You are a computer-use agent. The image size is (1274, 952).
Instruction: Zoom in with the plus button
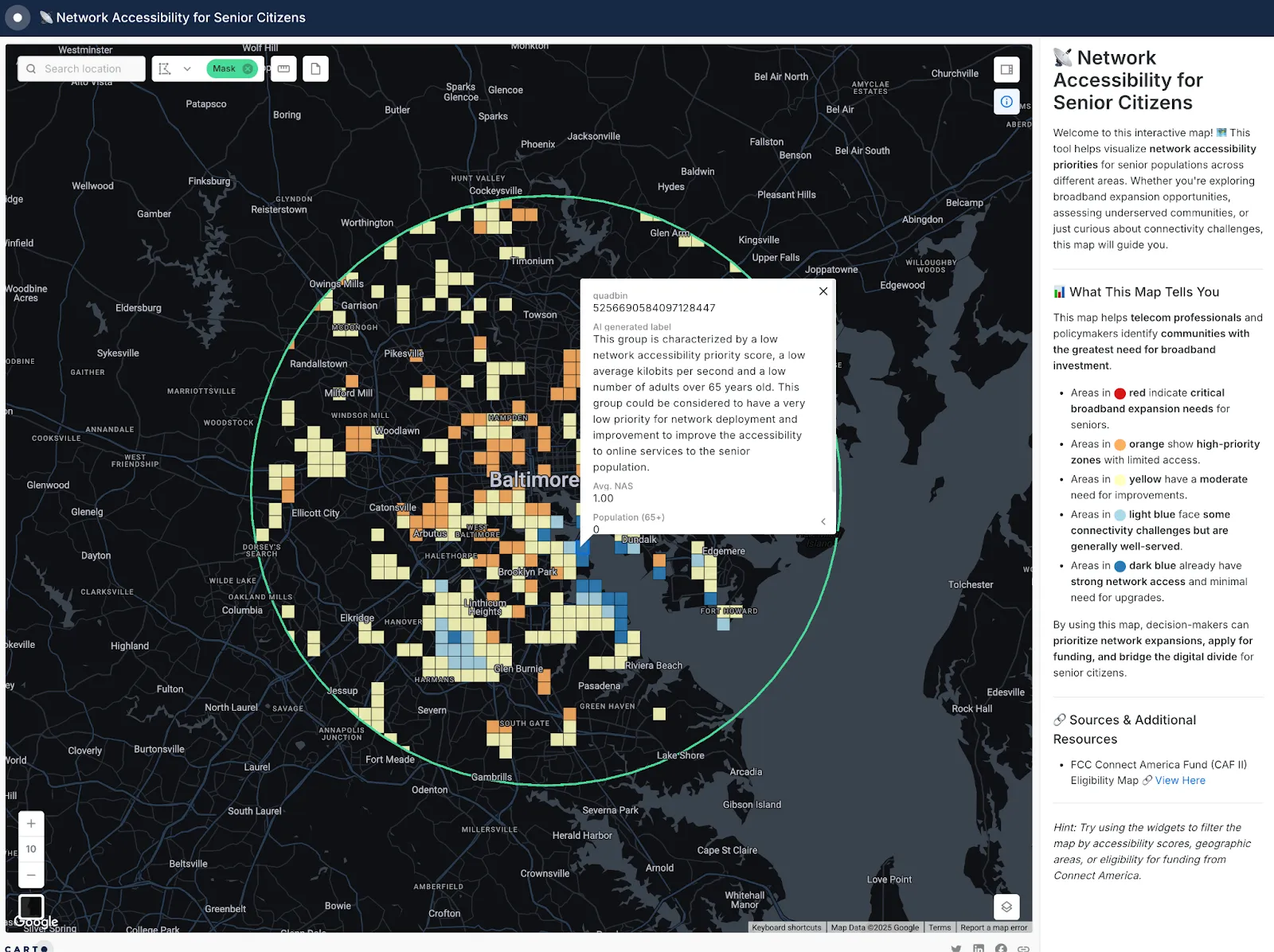point(31,824)
